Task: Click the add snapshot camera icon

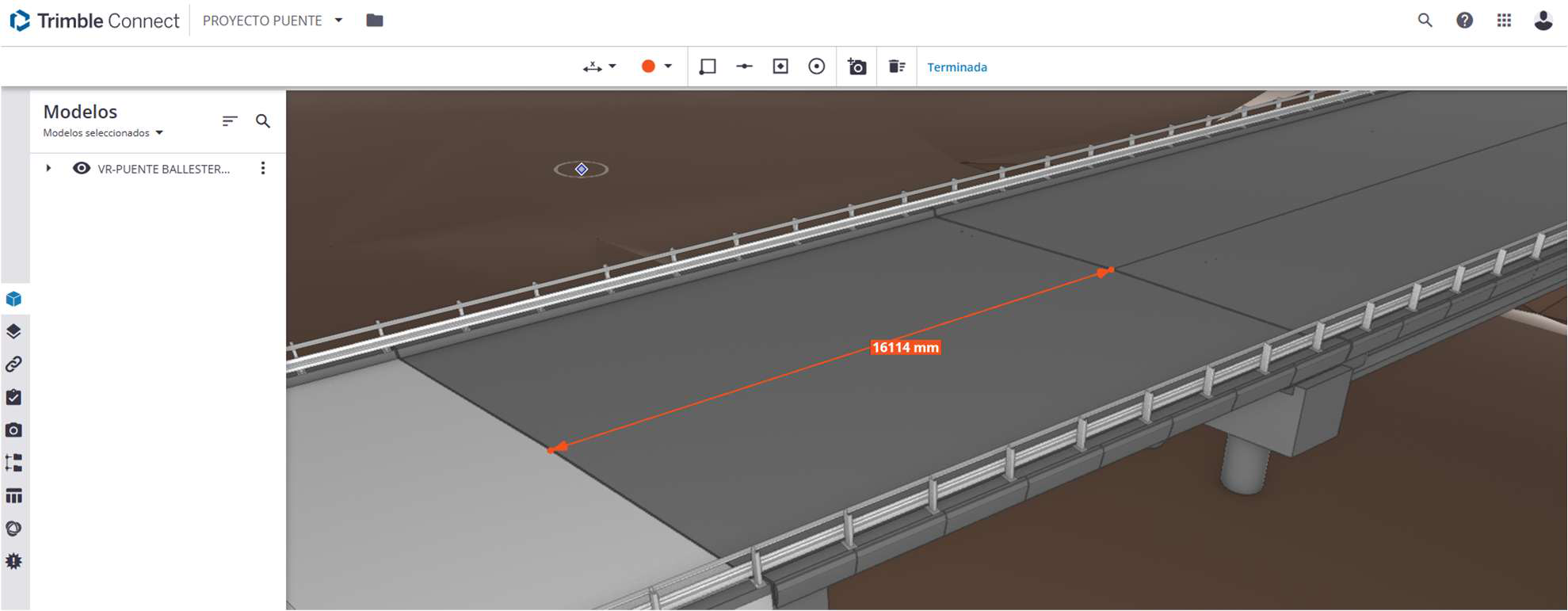Action: (x=856, y=67)
